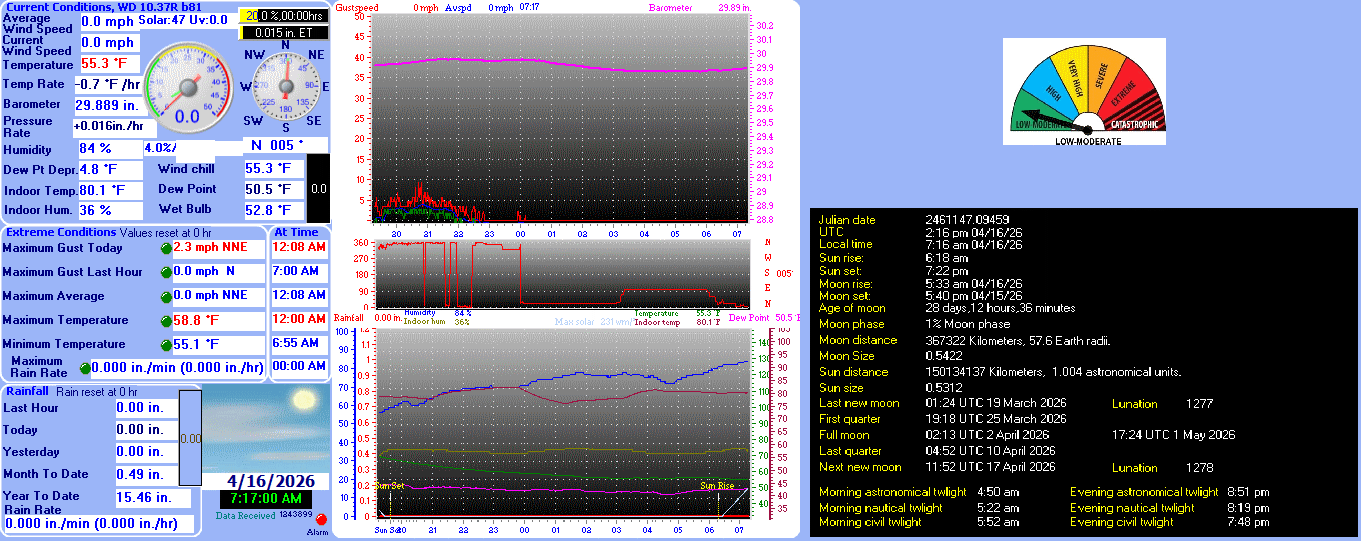Click the wind direction compass dial

tap(285, 87)
